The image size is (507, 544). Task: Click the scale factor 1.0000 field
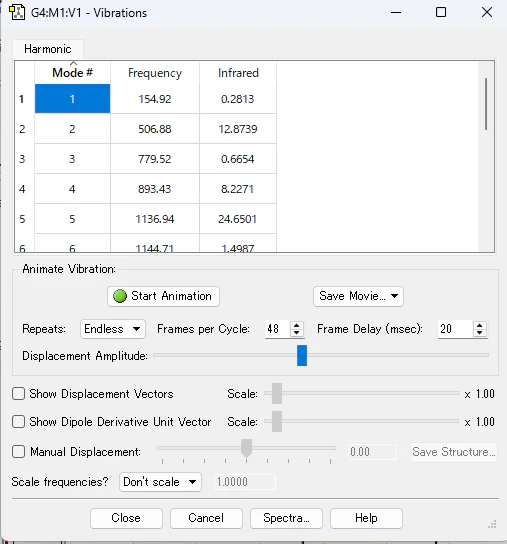coord(245,482)
